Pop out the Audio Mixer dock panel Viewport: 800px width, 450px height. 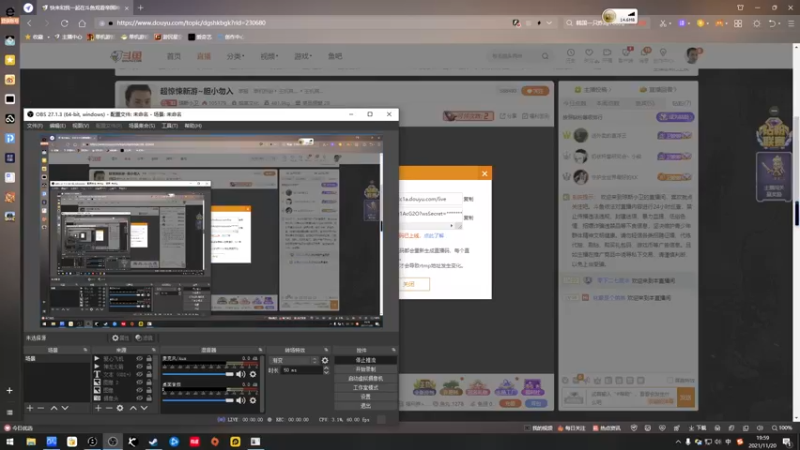tap(260, 350)
